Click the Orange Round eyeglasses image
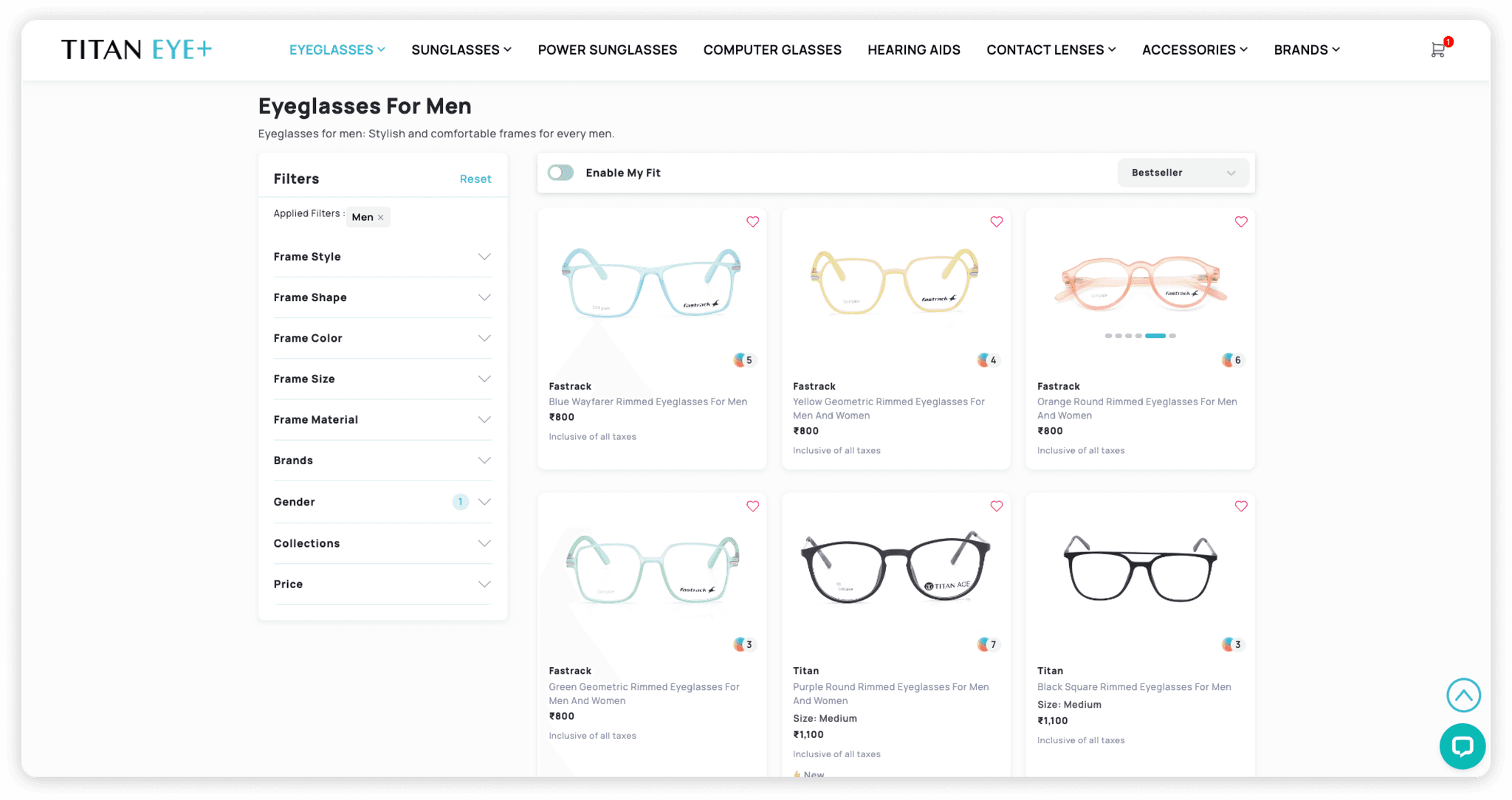The width and height of the screenshot is (1512, 800). point(1140,283)
